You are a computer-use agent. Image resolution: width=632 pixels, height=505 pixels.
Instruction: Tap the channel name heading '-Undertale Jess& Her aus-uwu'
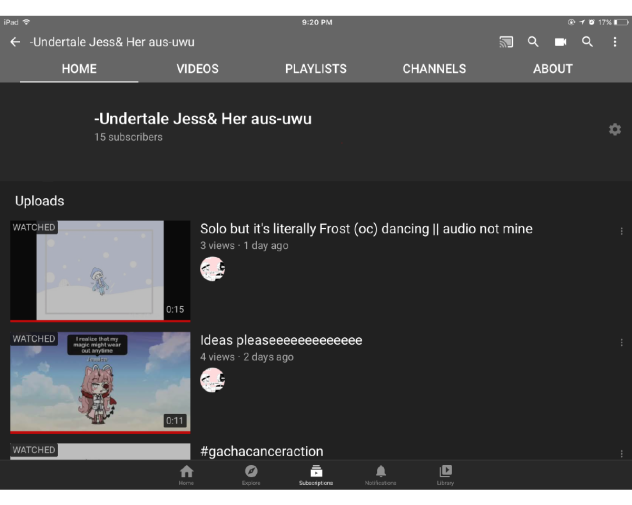click(203, 119)
